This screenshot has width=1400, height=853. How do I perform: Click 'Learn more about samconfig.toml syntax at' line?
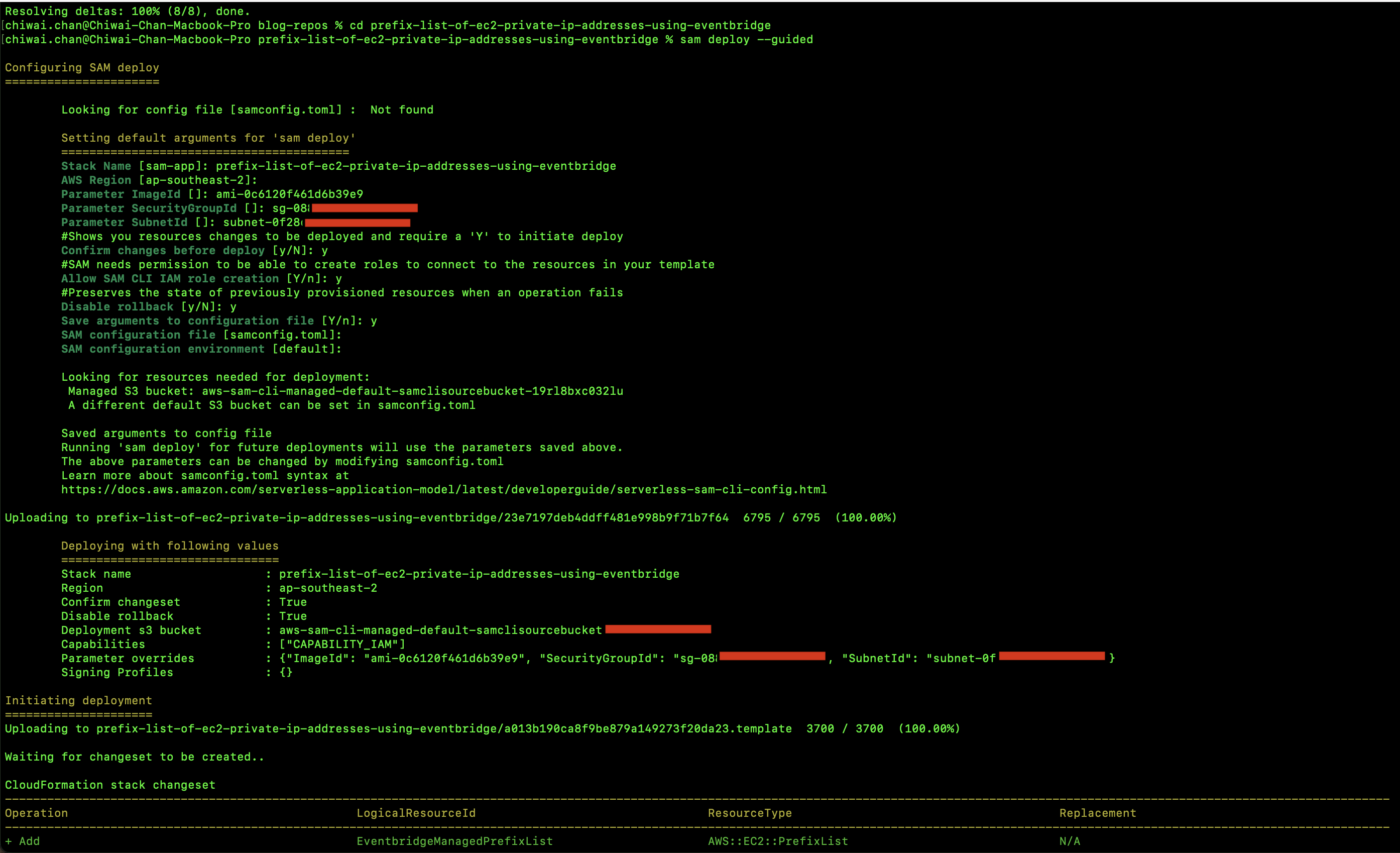pos(205,476)
